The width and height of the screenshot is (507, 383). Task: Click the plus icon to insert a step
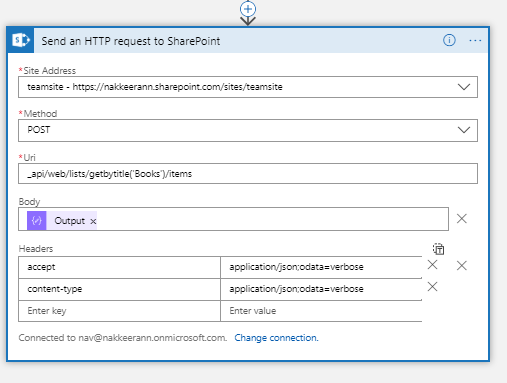248,9
